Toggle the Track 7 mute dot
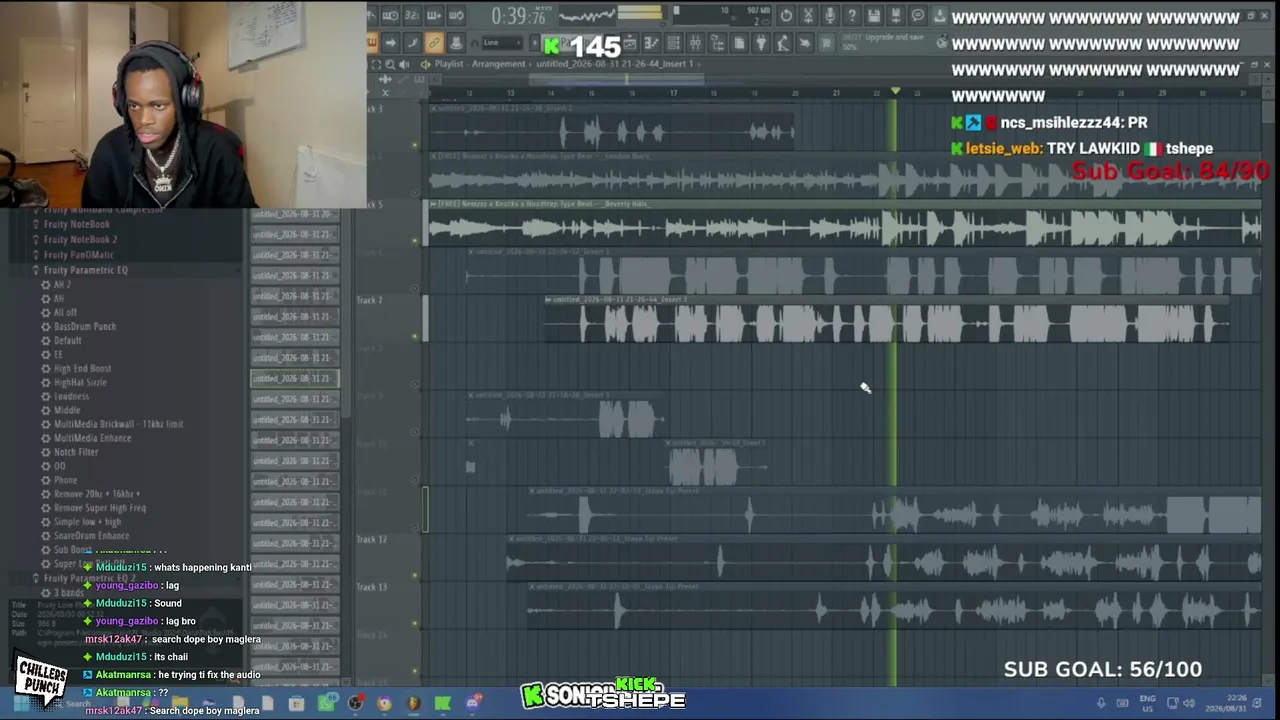This screenshot has height=720, width=1280. click(x=415, y=336)
